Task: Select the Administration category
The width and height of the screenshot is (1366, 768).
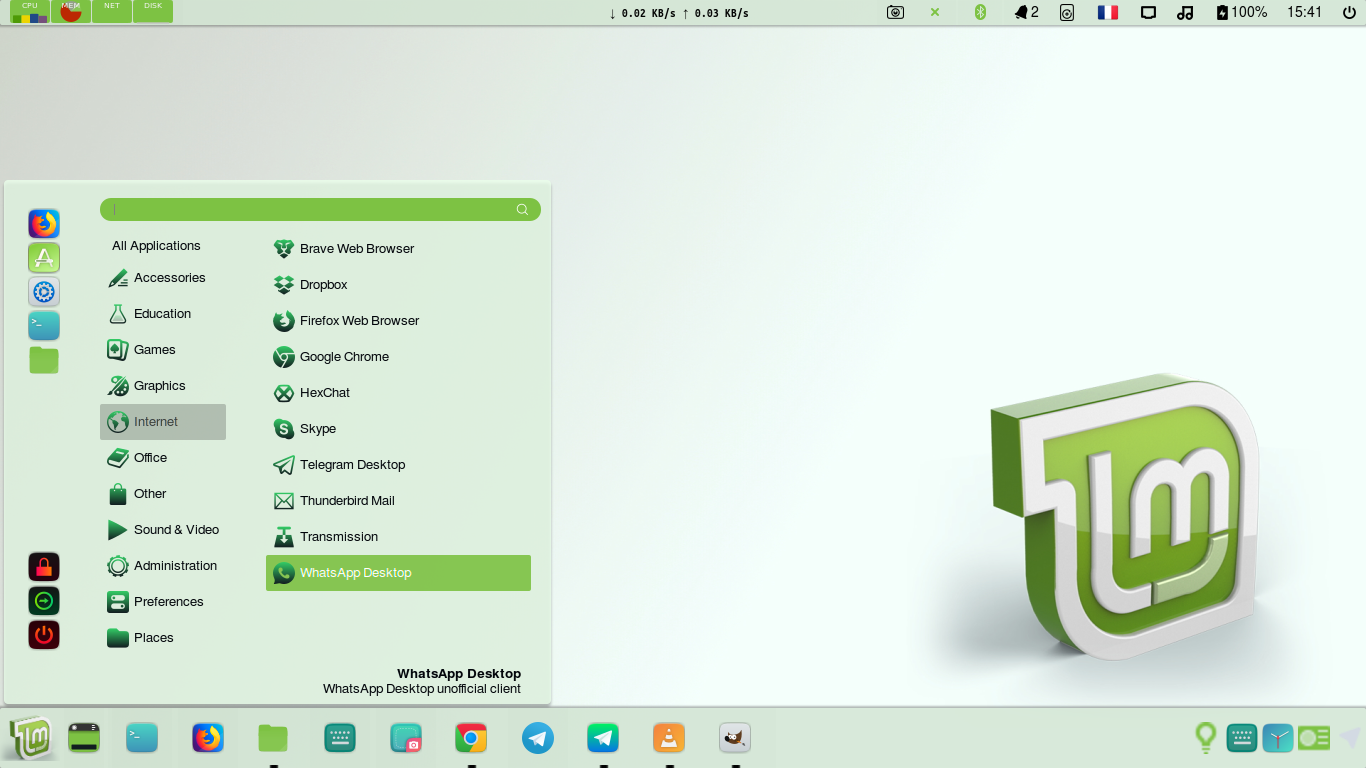Action: [163, 566]
